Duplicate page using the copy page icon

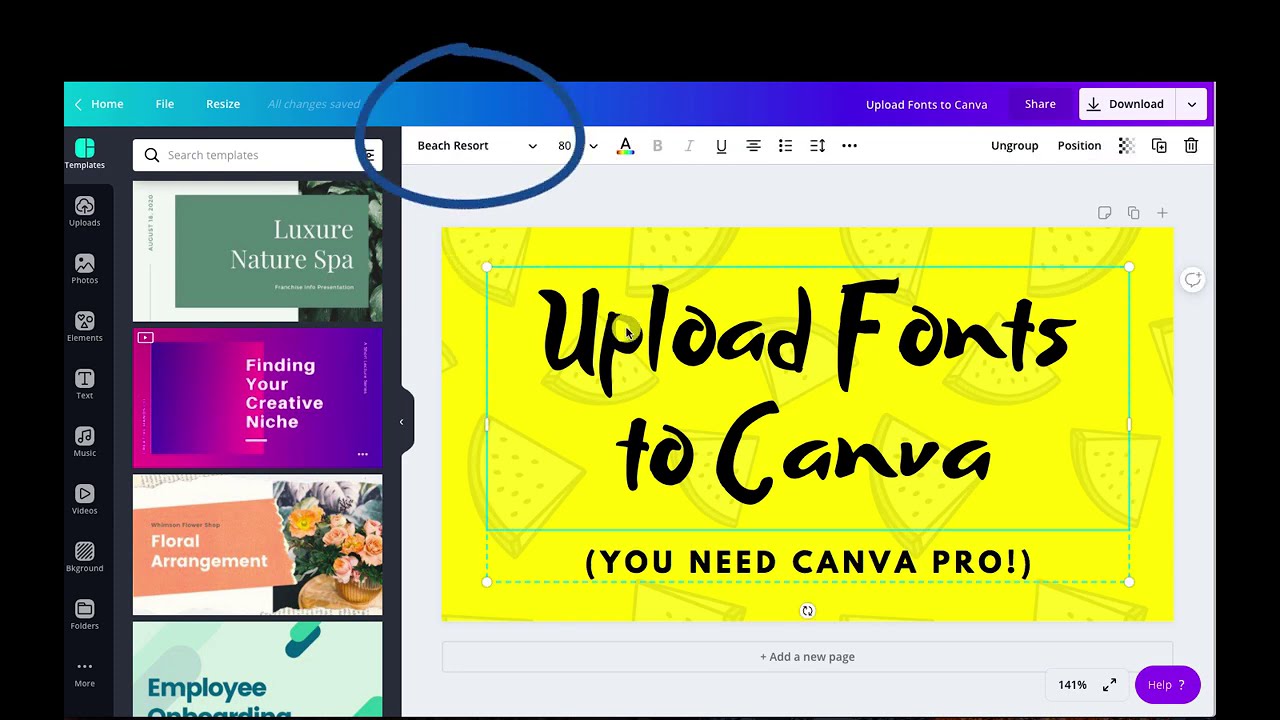[1133, 213]
